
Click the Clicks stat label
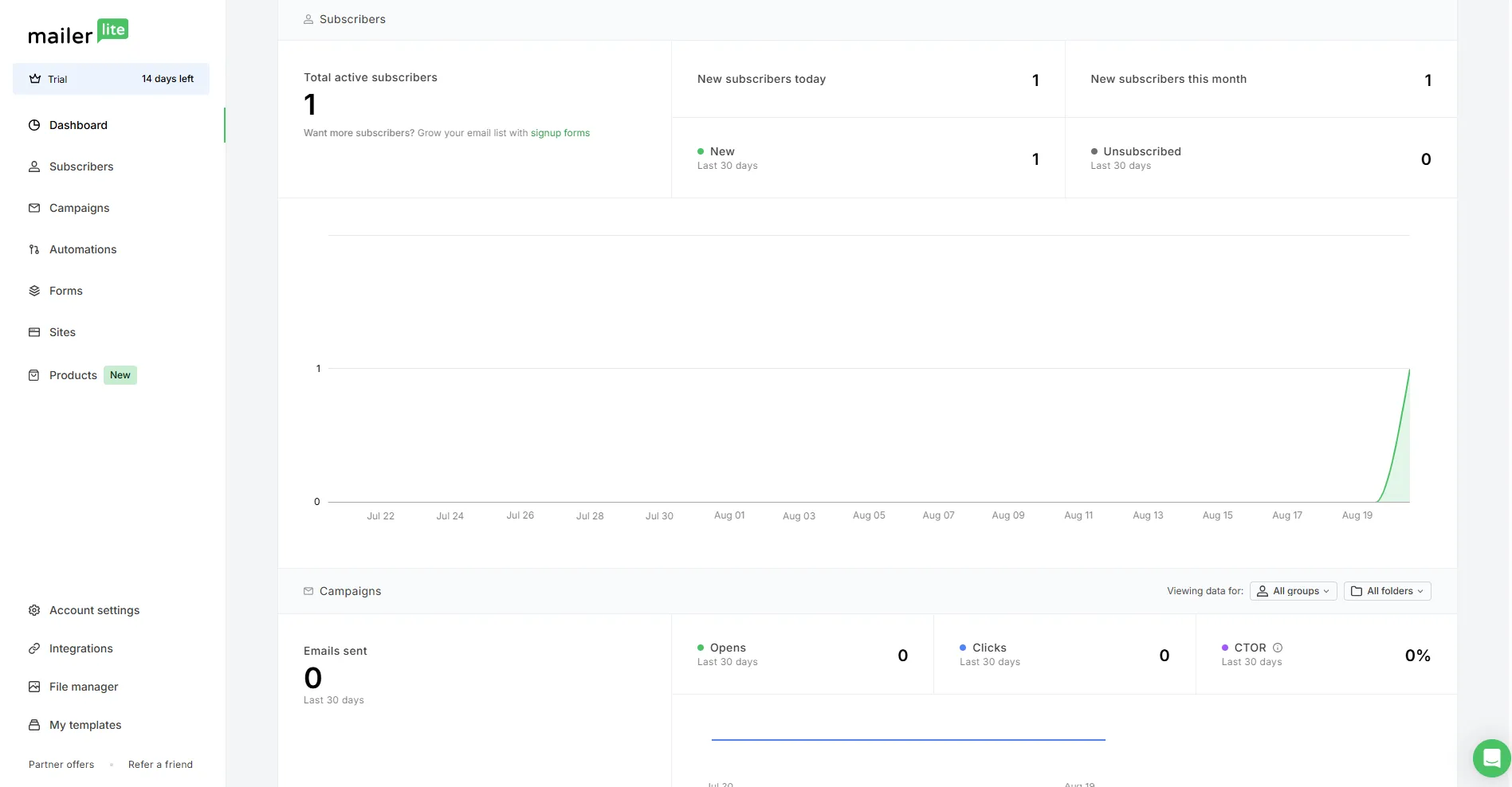click(x=989, y=648)
